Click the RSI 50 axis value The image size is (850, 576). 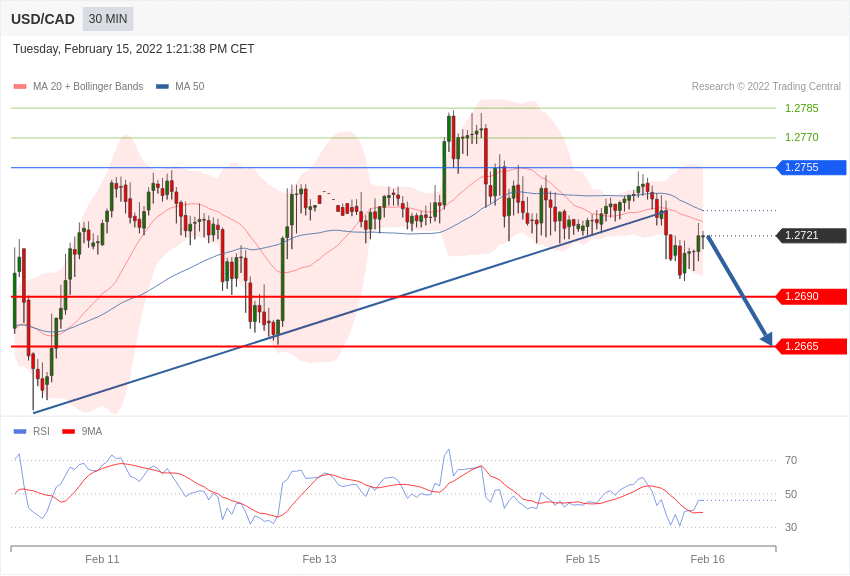click(x=791, y=494)
